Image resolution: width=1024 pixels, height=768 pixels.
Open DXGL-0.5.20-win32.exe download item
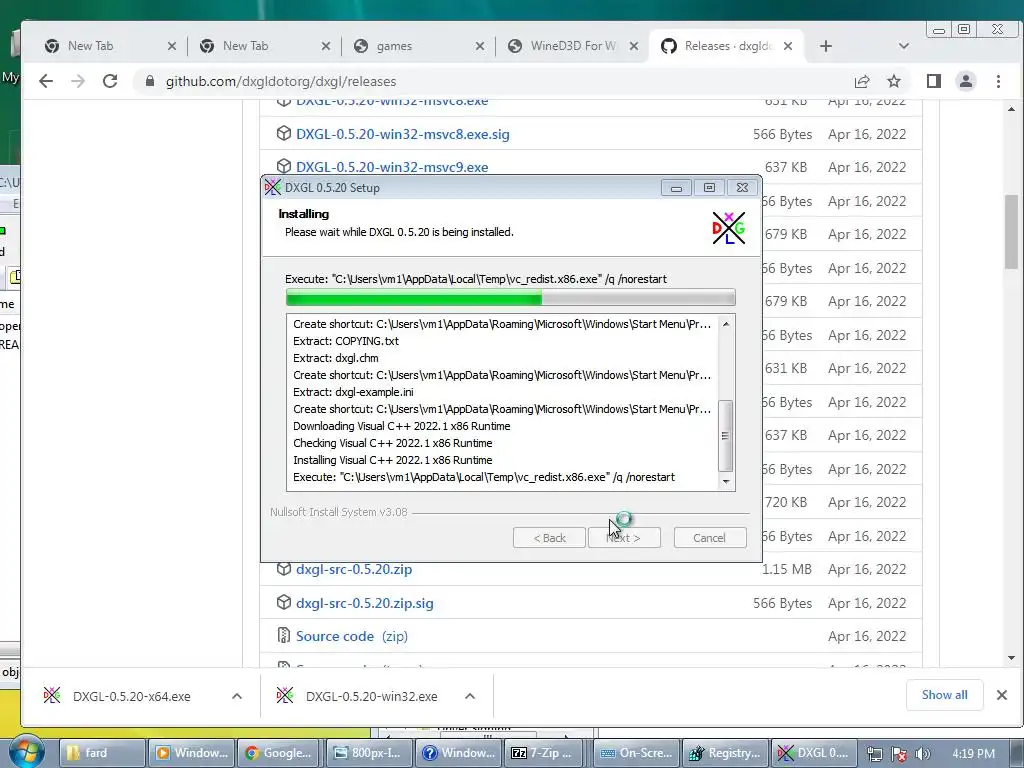(x=371, y=696)
